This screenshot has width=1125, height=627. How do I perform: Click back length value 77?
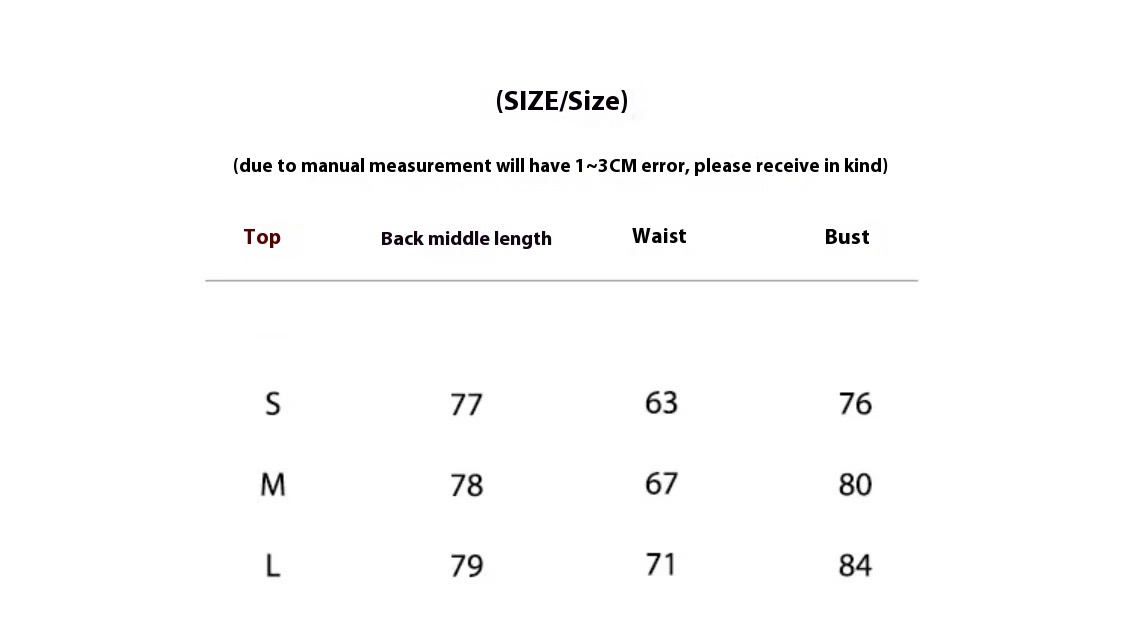[x=466, y=405]
